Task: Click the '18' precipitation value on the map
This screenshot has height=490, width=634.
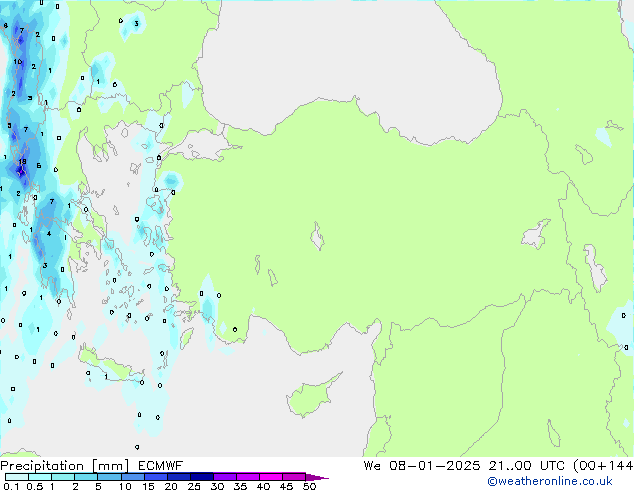Action: 22,162
